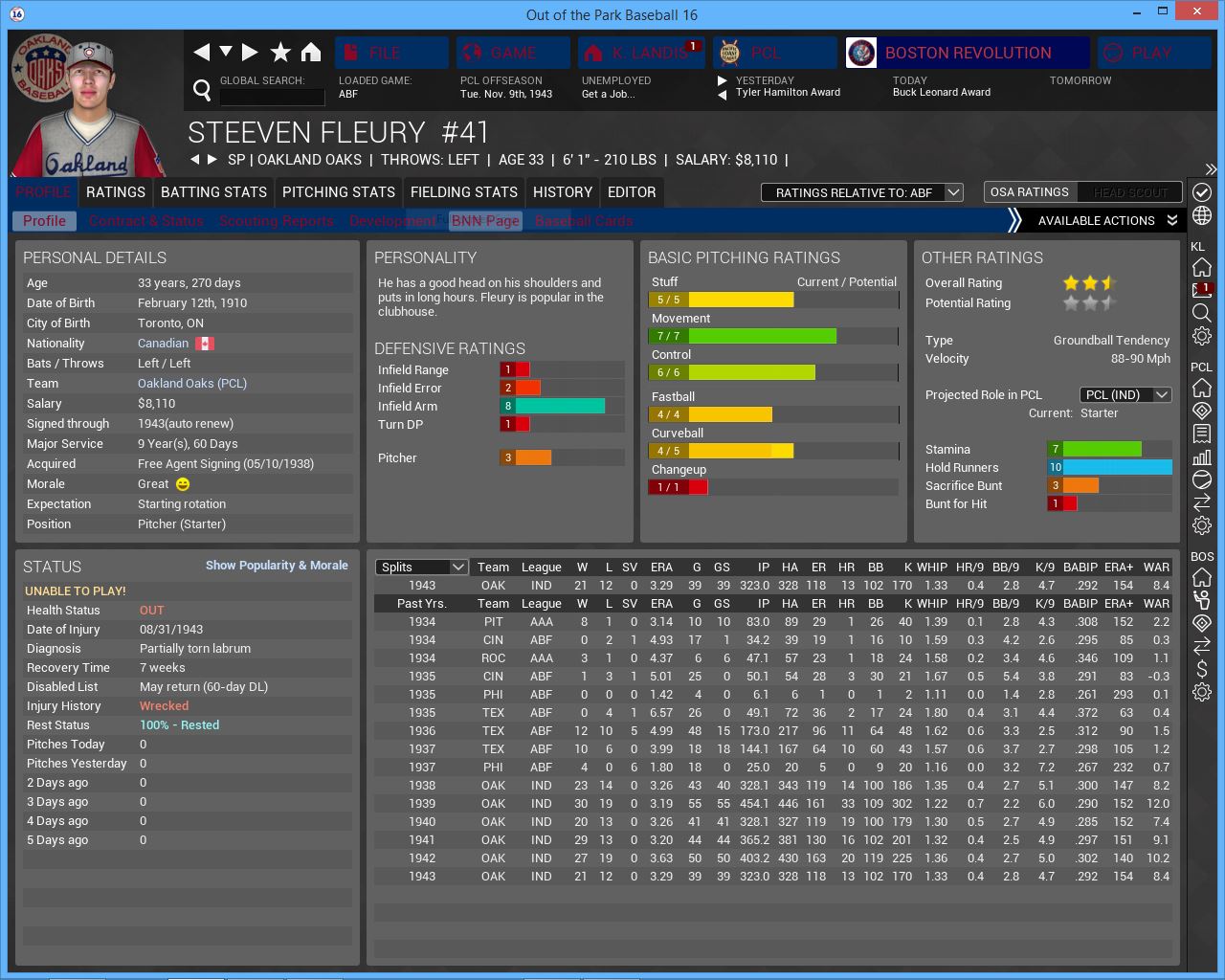Click the globe icon in right sidebar
Screen dimensions: 1225x980
pyautogui.click(x=1202, y=215)
